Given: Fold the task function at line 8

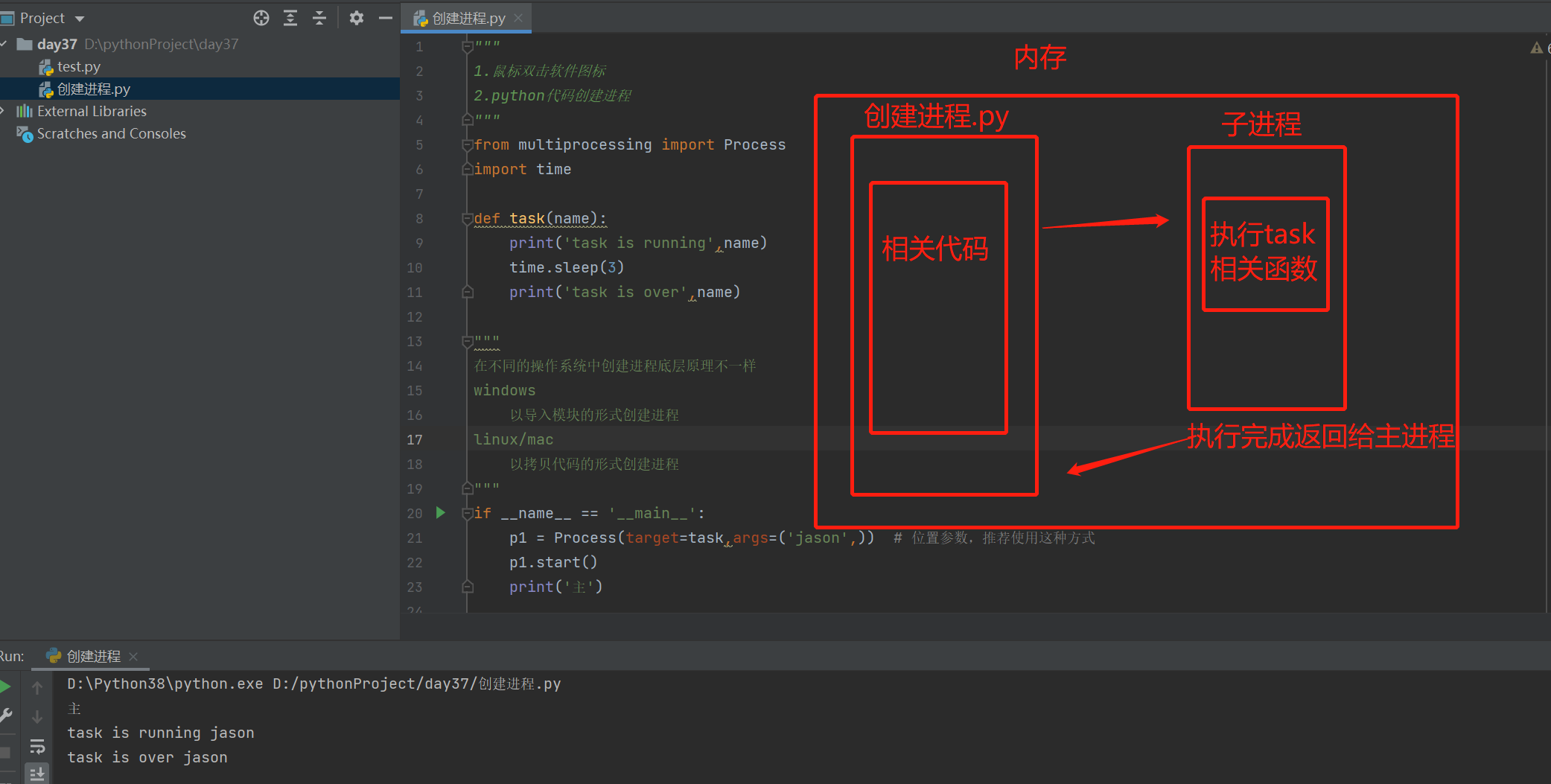Looking at the screenshot, I should pyautogui.click(x=468, y=218).
